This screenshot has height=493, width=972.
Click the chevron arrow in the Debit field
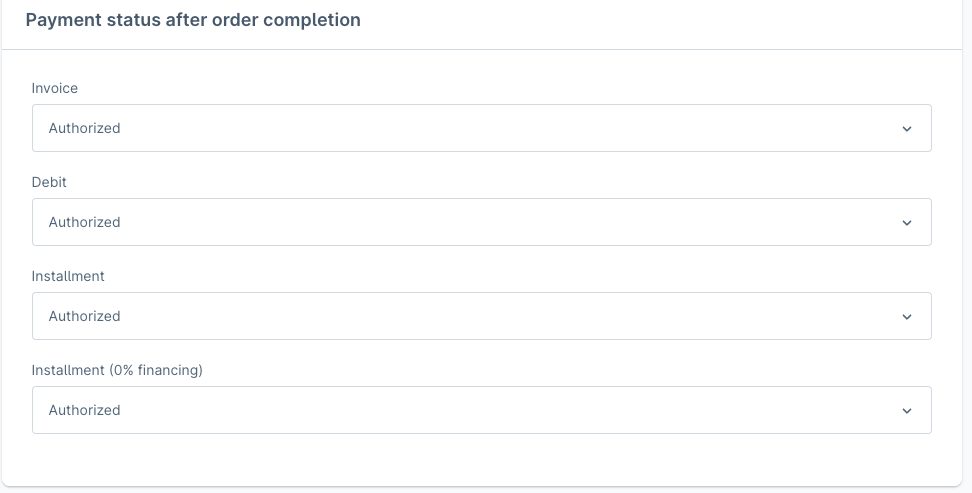pos(906,223)
